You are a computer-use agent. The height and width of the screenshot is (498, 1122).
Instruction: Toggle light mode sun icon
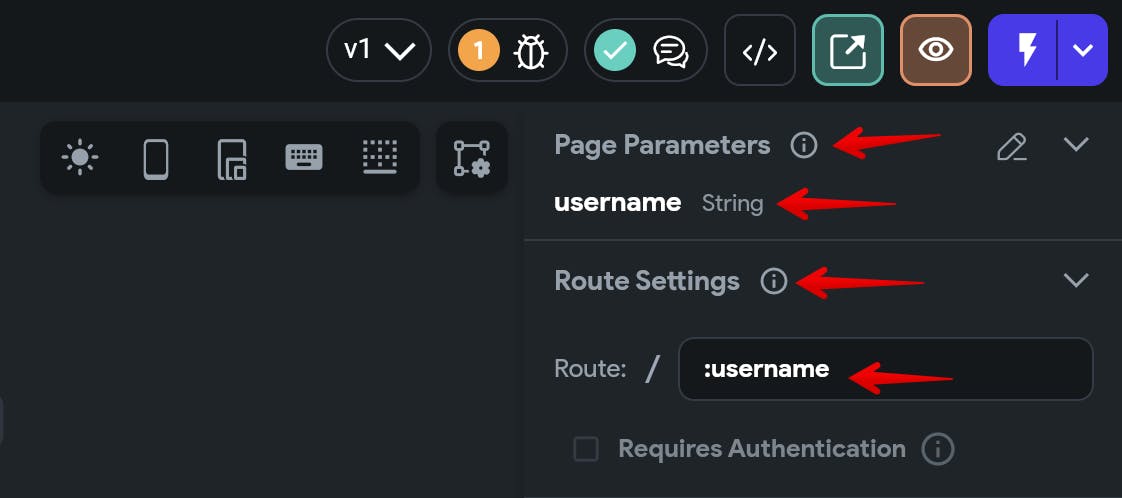pyautogui.click(x=79, y=157)
